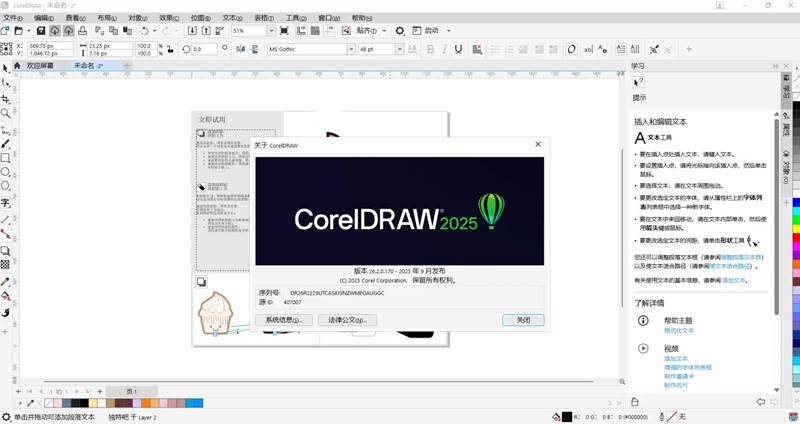
Task: Open the 格式化文本 help link
Action: tap(679, 331)
